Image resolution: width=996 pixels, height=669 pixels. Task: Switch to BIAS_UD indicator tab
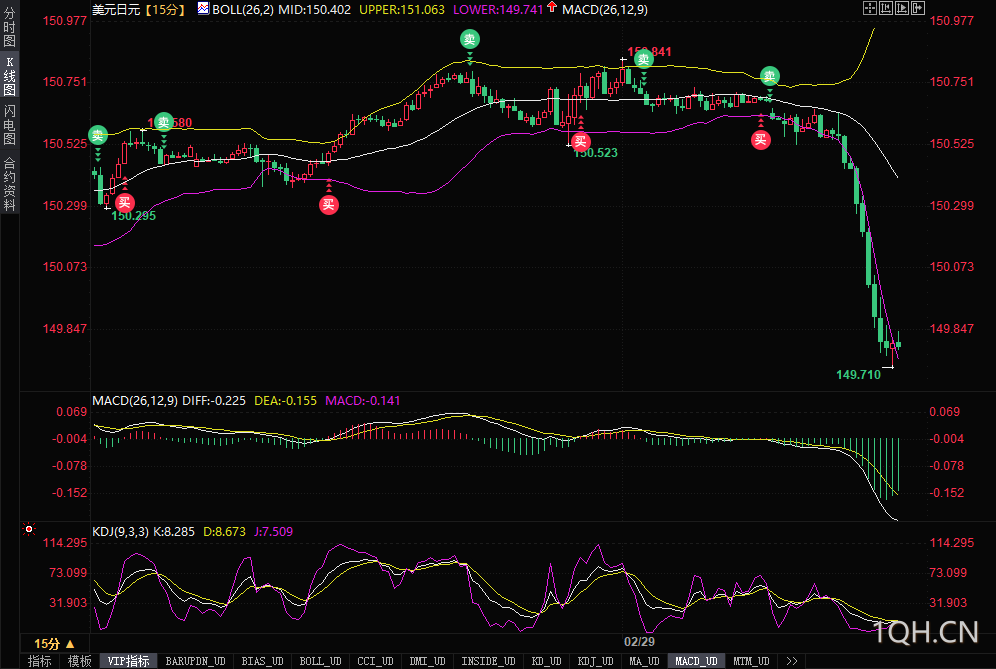pyautogui.click(x=262, y=661)
